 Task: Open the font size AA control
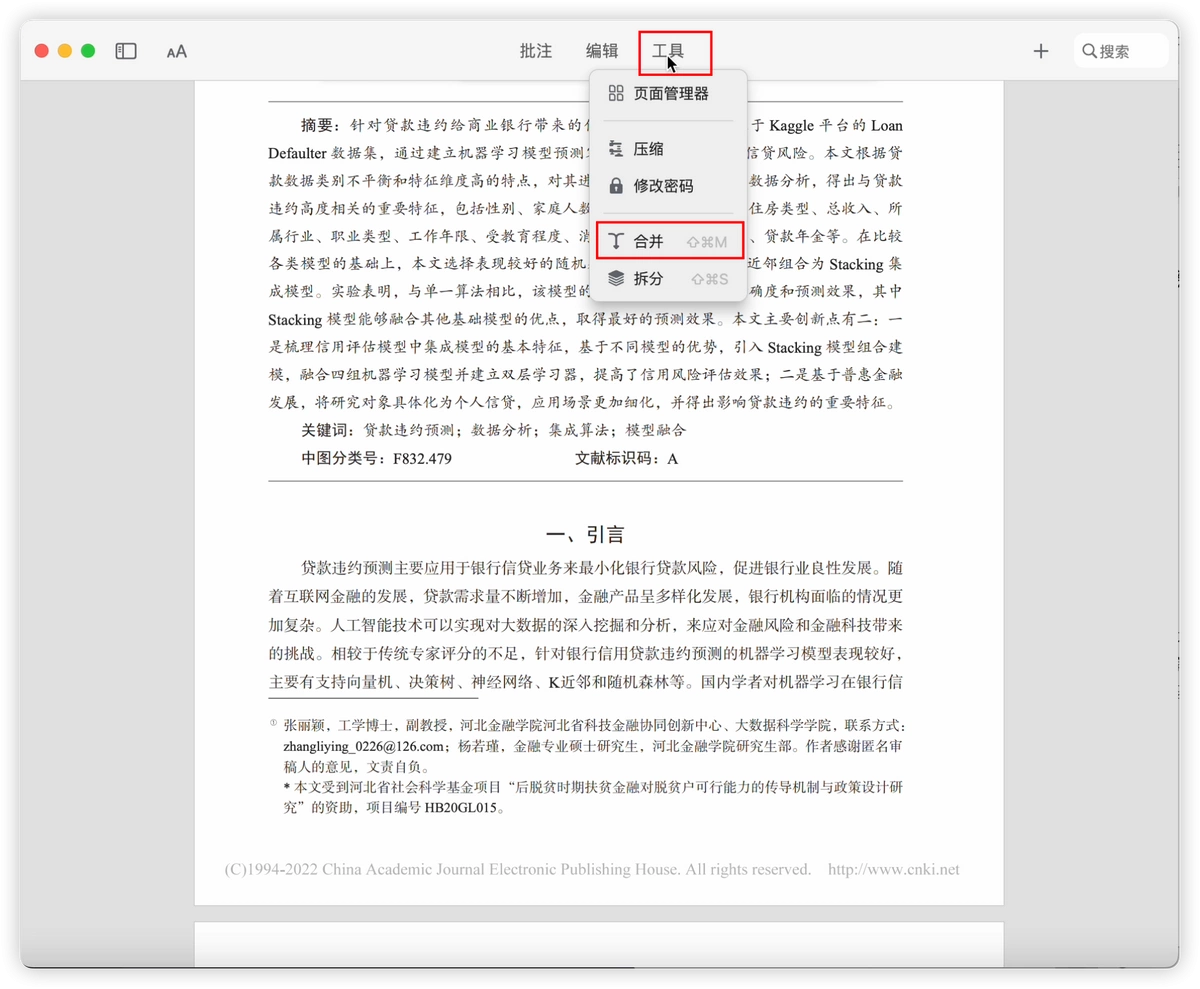pos(177,51)
